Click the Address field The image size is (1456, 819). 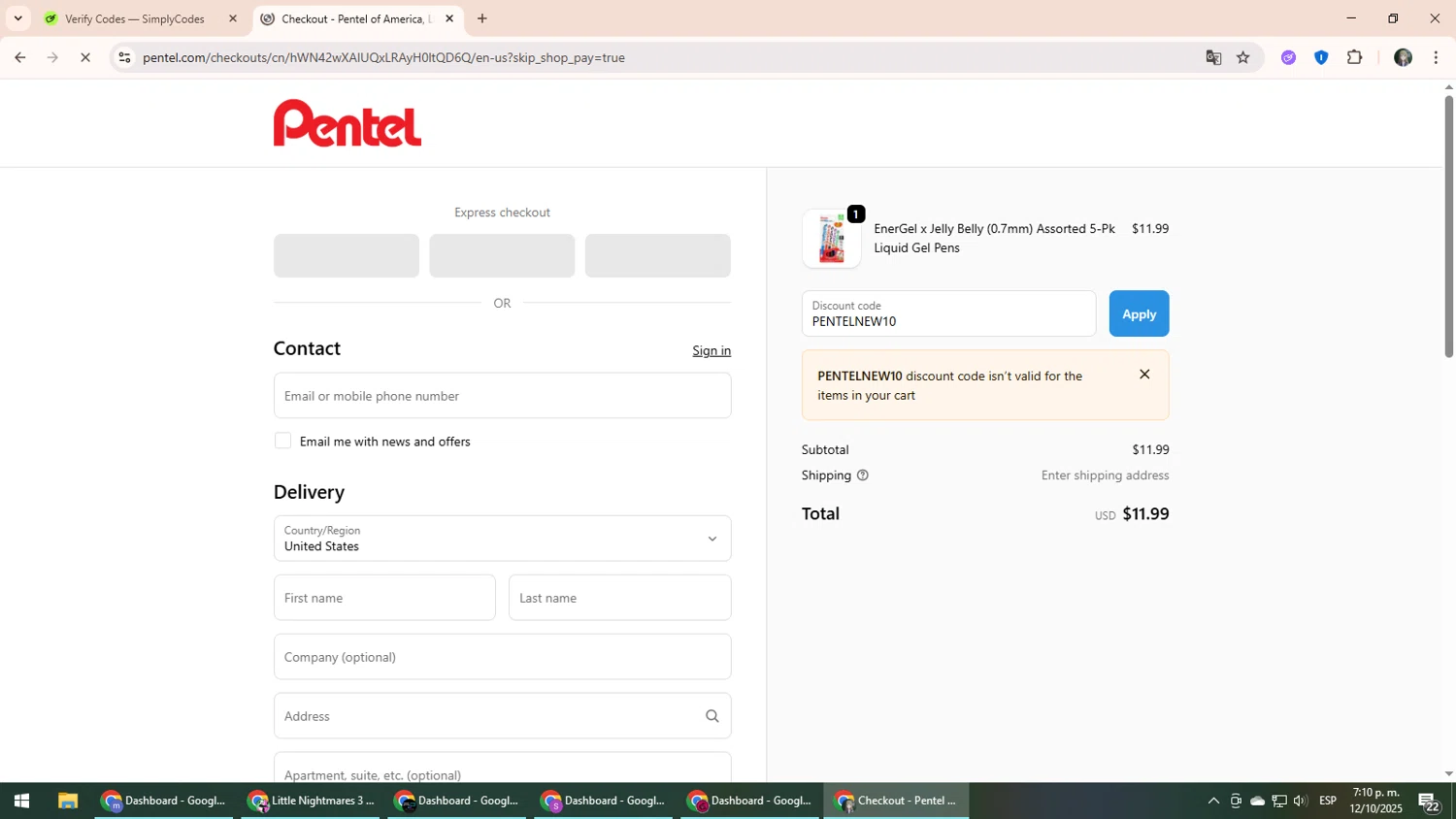502,716
